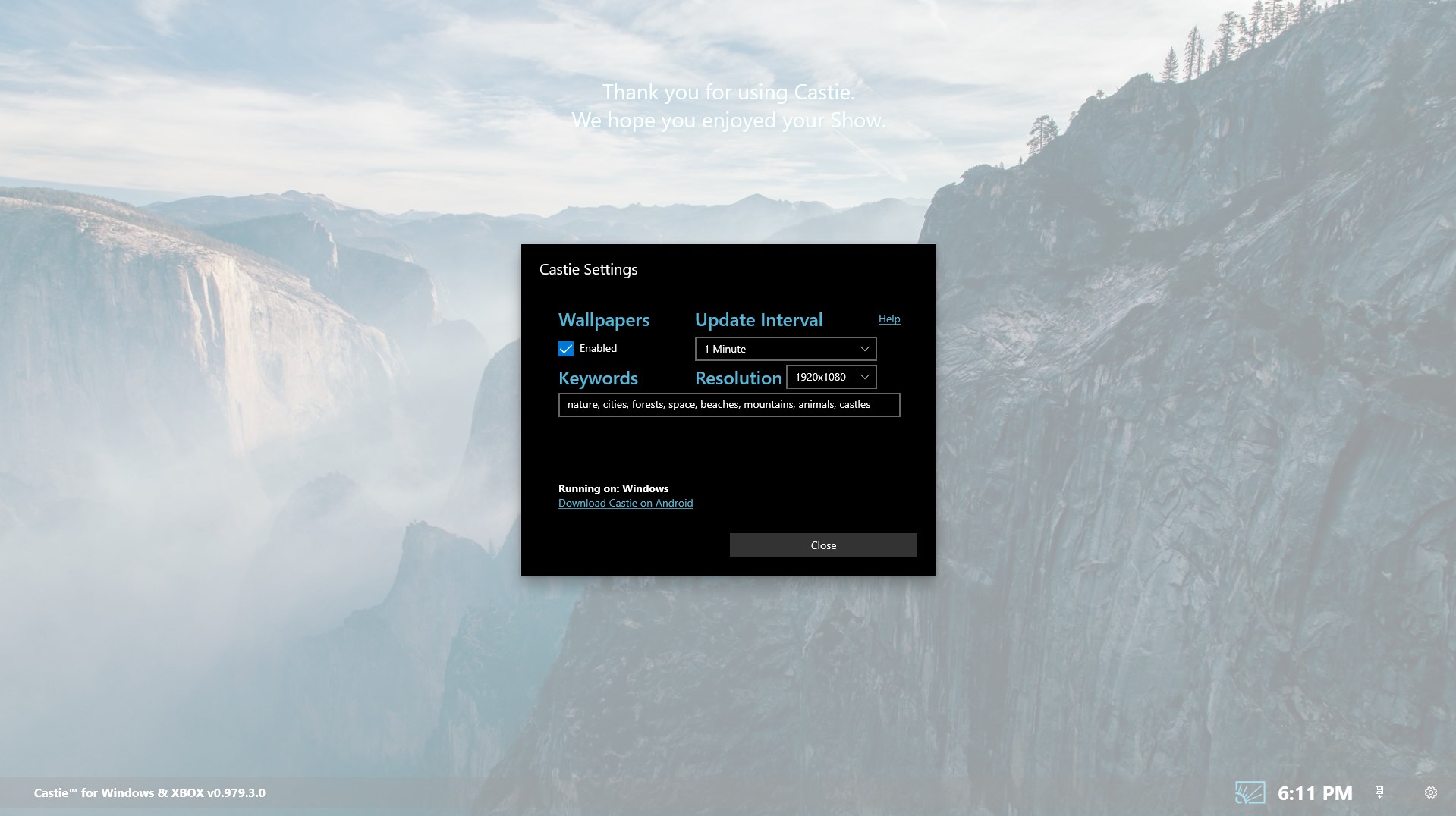1456x816 pixels.
Task: Click the Update Interval heading
Action: tap(759, 320)
